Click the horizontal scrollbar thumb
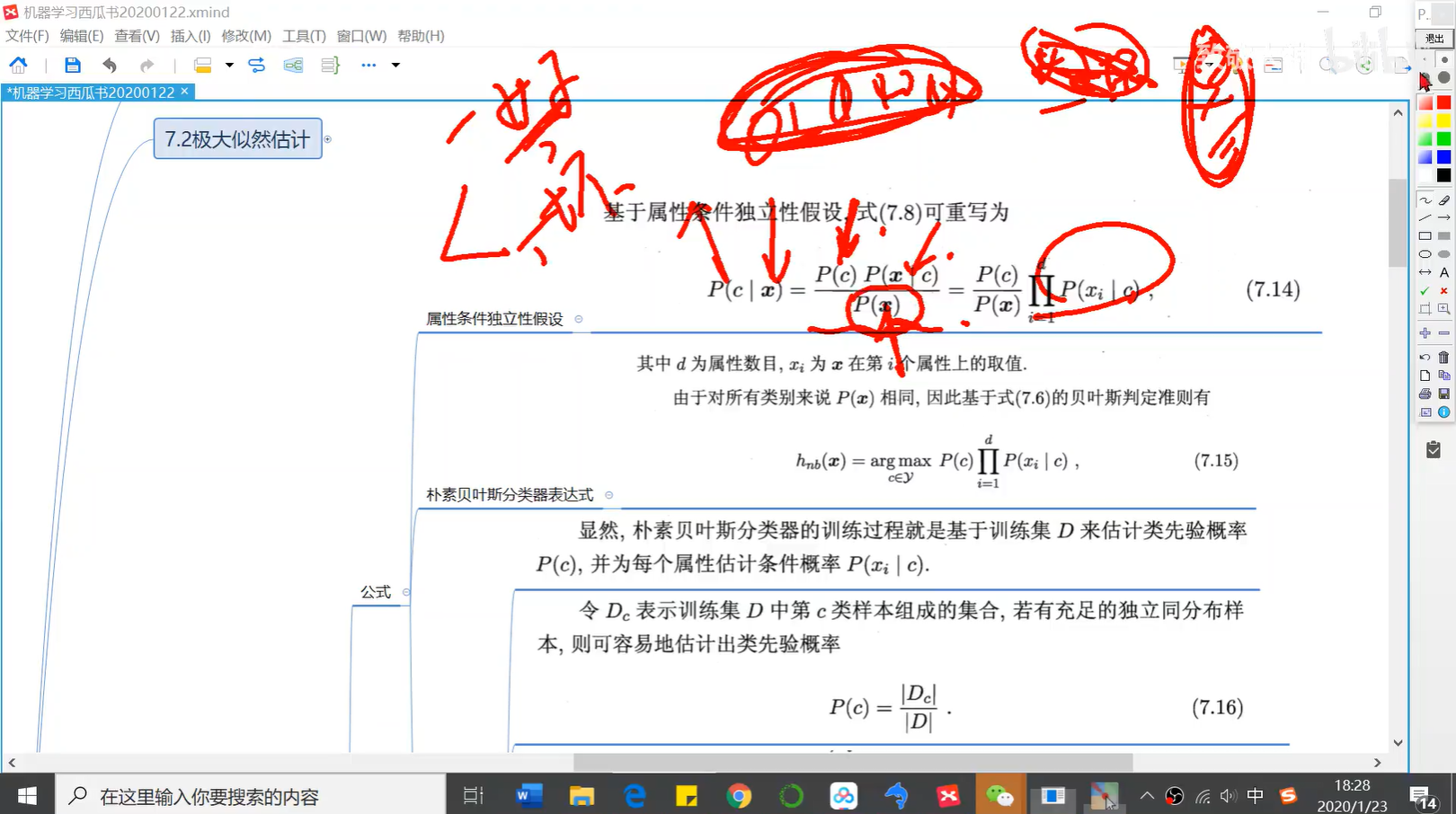 pos(853,763)
